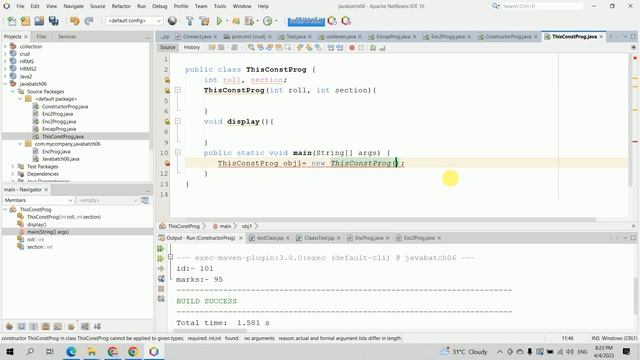Undo the last edit via toolbar
Screen dimensions: 640x360
click(x=75, y=21)
